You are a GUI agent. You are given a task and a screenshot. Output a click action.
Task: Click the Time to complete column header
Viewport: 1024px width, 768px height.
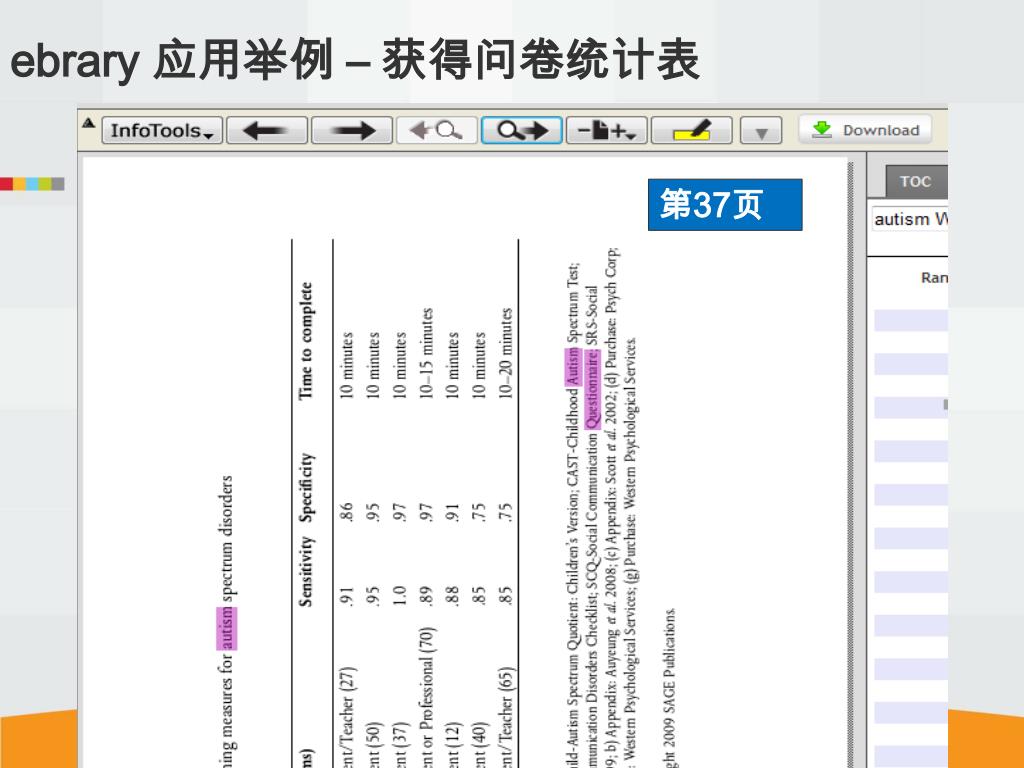point(305,341)
